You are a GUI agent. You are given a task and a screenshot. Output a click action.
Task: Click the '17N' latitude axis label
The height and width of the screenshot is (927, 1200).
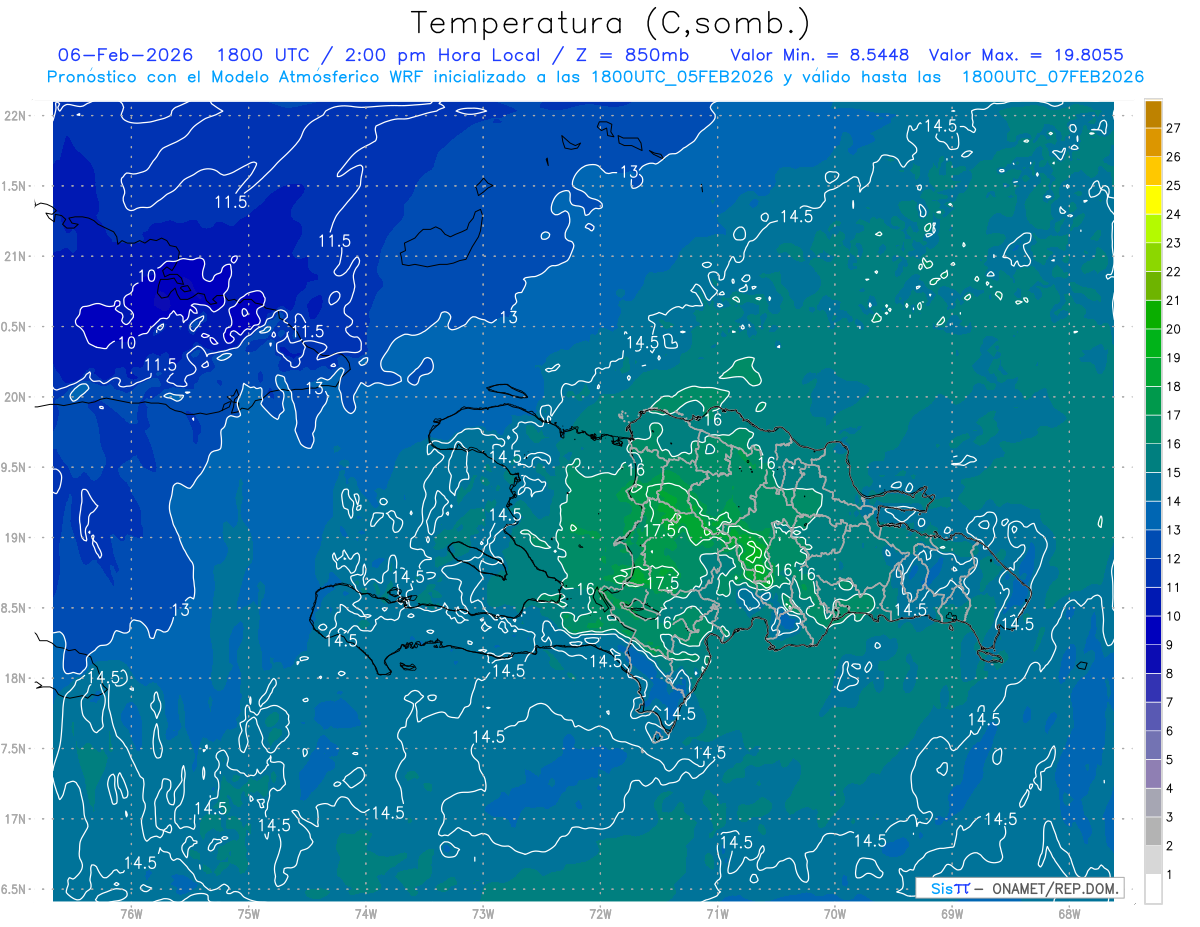pos(17,819)
